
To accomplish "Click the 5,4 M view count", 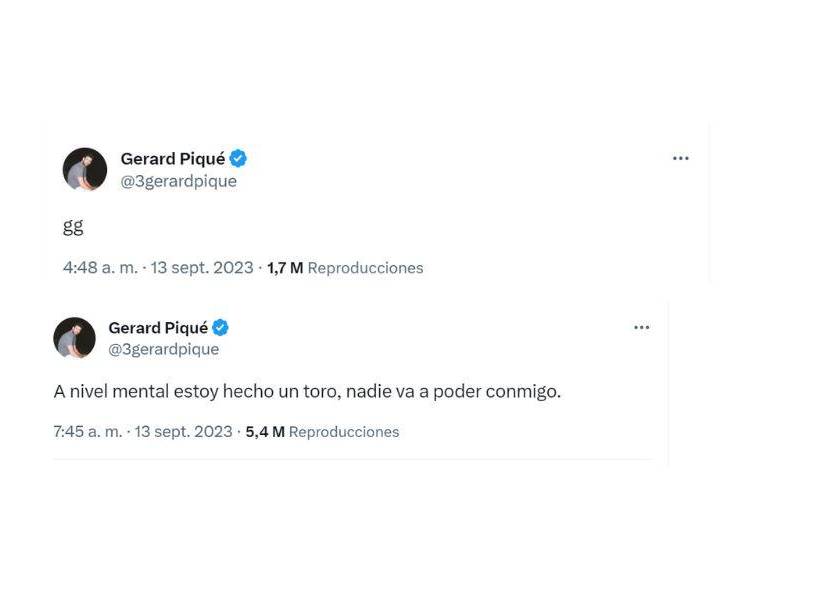I will tap(265, 432).
